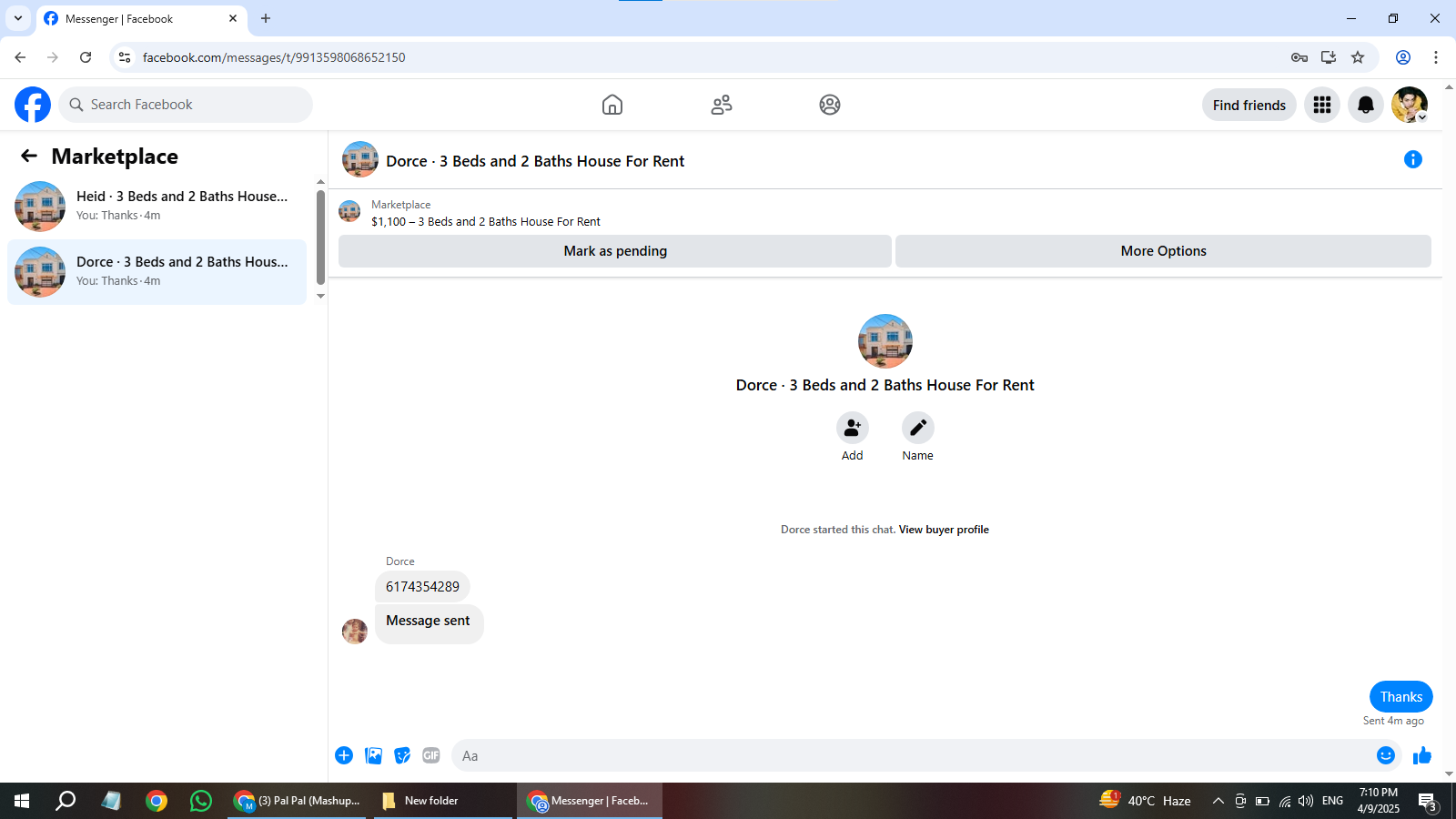Open Chrome profile icon

(x=1403, y=57)
